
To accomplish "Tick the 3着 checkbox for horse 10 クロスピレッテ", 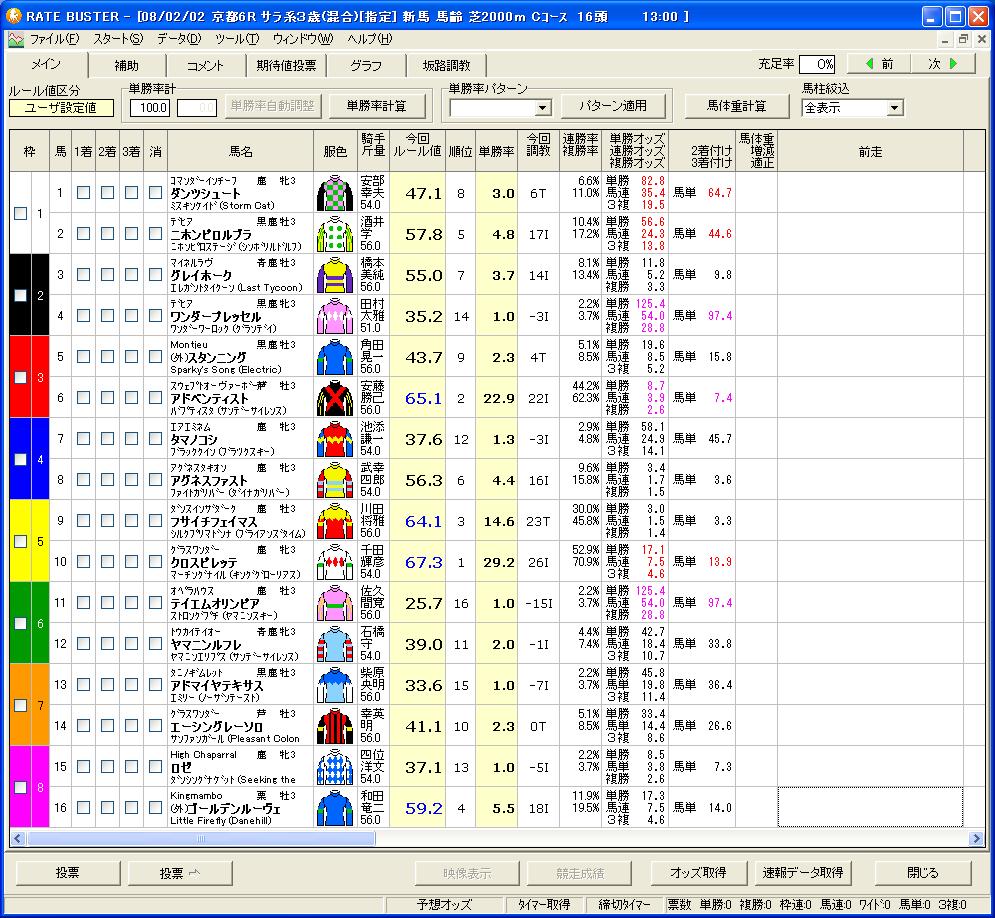I will click(131, 561).
